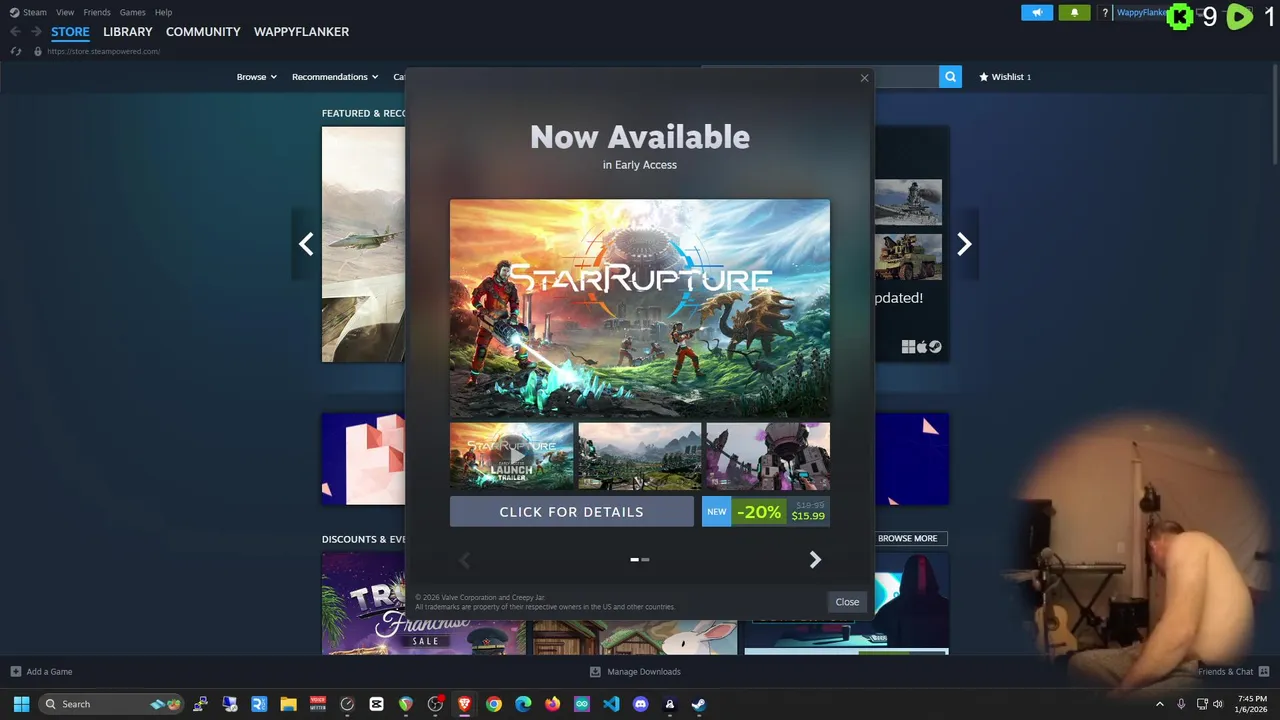This screenshot has height=720, width=1280.
Task: Select the middle landscape screenshot thumbnail
Action: [640, 456]
